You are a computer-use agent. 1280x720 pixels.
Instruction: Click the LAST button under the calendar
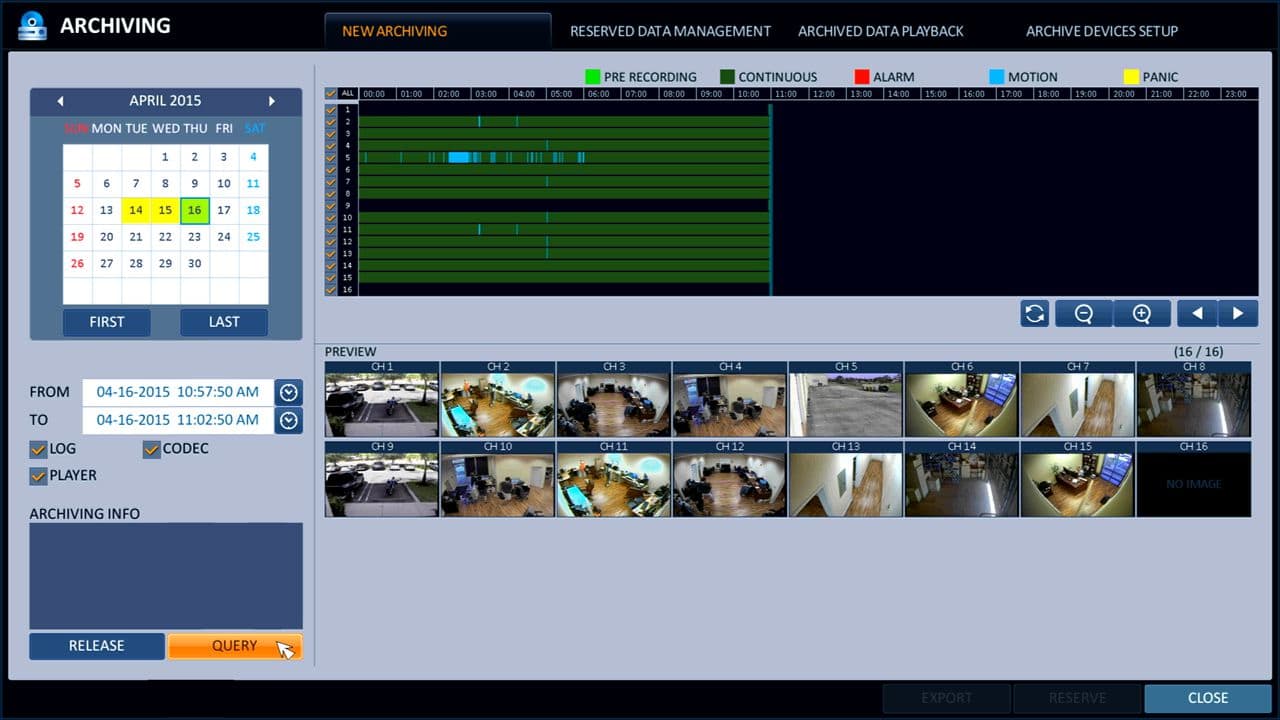[224, 322]
